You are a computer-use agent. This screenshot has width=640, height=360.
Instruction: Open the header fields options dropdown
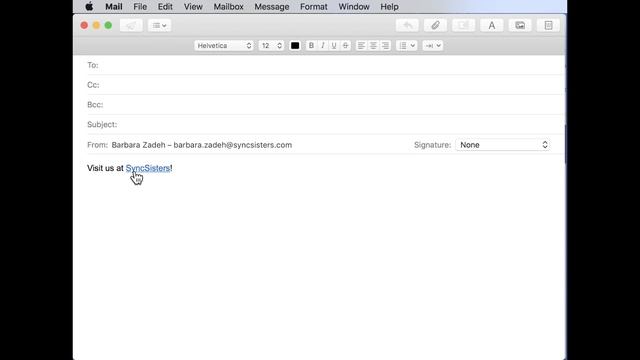tap(159, 25)
